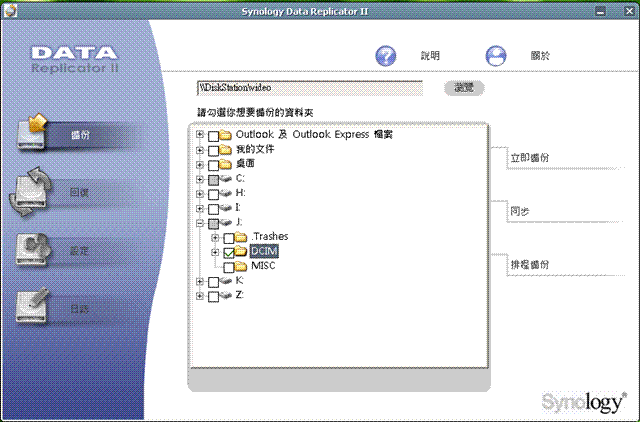The height and width of the screenshot is (422, 640).
Task: Click the K: drive icon
Action: pos(226,281)
